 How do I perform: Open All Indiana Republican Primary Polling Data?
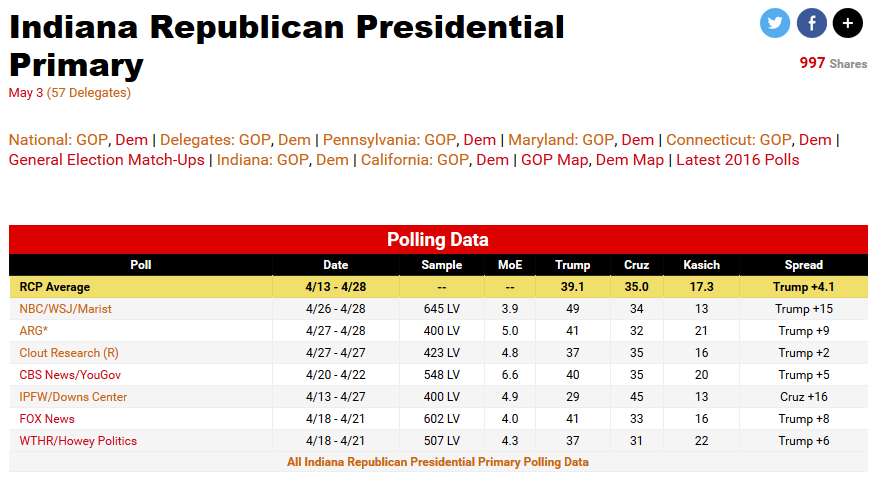pyautogui.click(x=438, y=462)
